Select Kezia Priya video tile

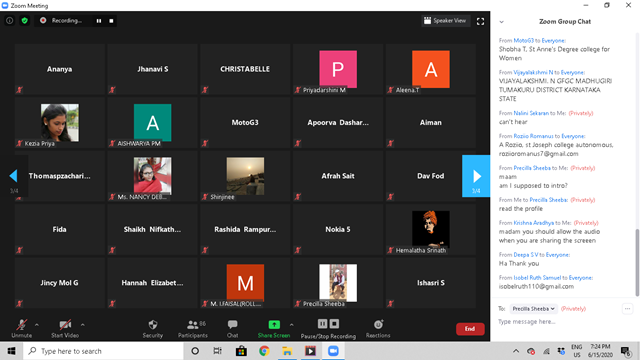click(x=60, y=122)
